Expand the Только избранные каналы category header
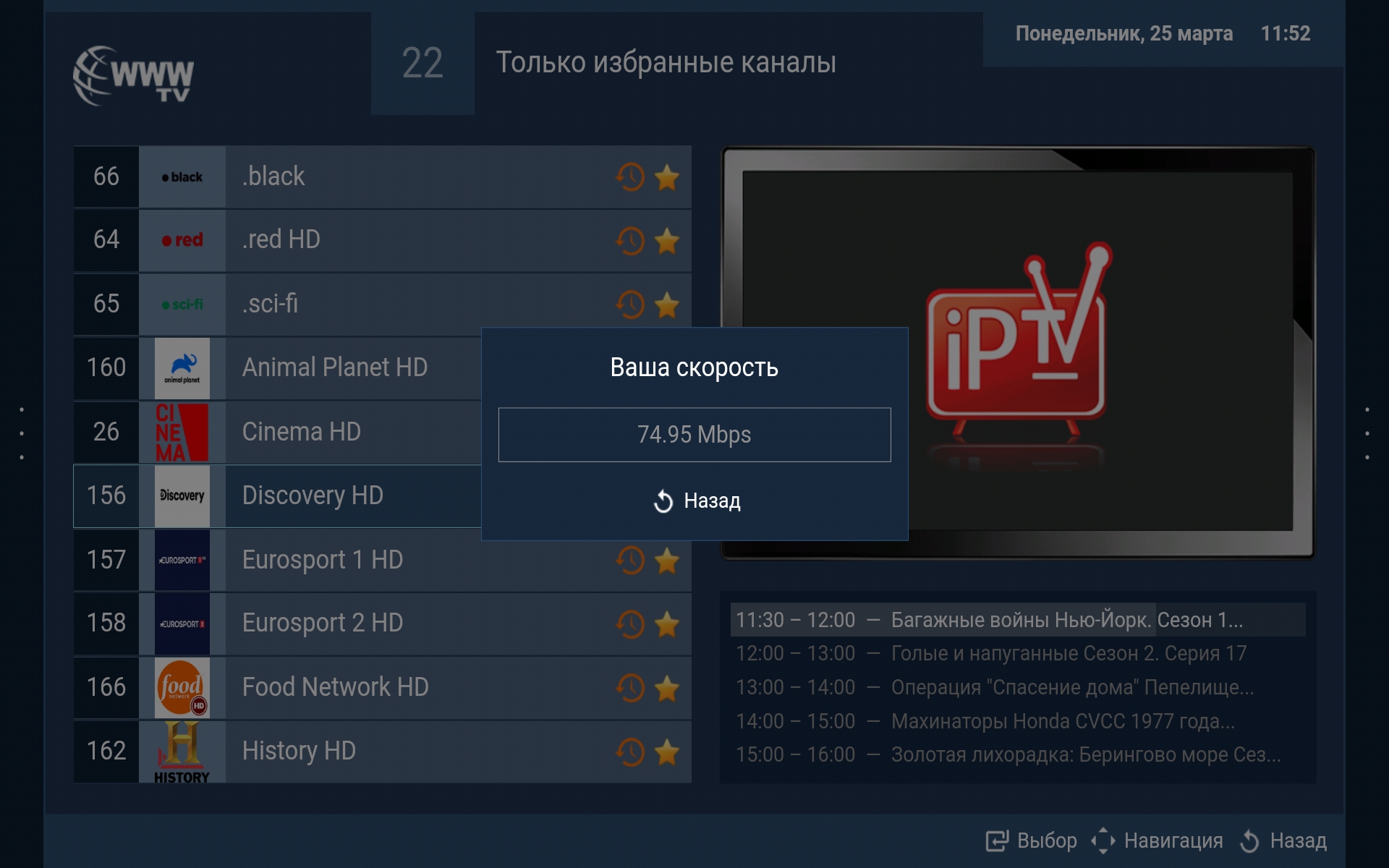This screenshot has width=1389, height=868. tap(666, 63)
